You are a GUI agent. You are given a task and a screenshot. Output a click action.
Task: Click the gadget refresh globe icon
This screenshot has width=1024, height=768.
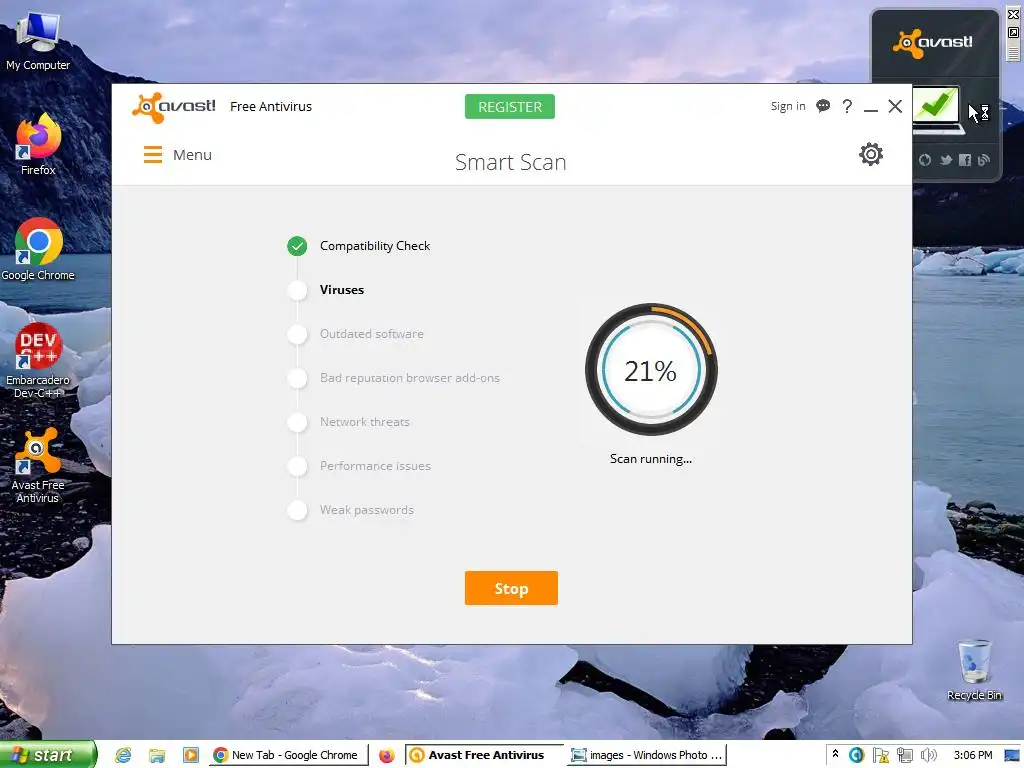(925, 160)
